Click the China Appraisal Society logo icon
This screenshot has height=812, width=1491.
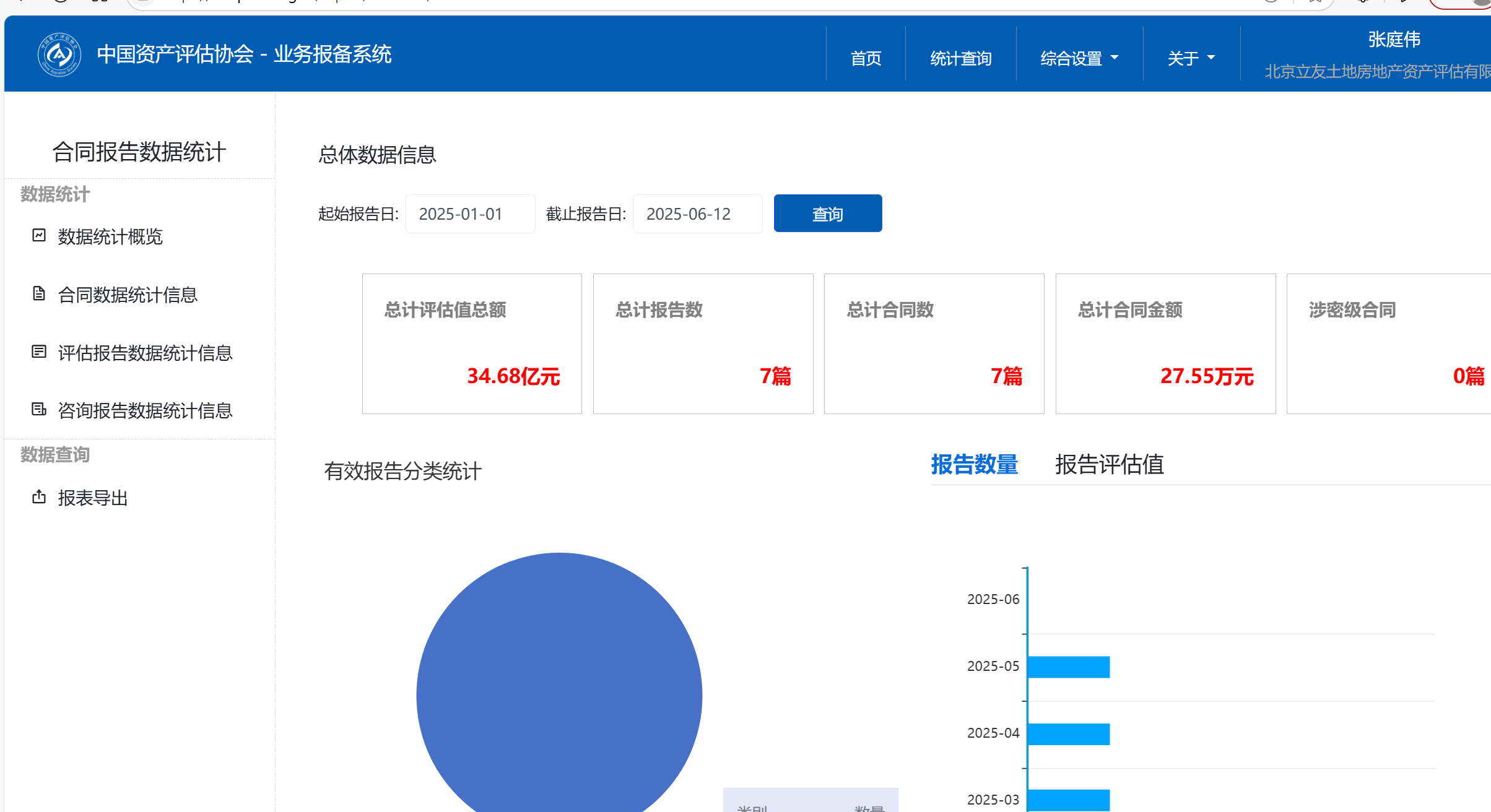59,55
